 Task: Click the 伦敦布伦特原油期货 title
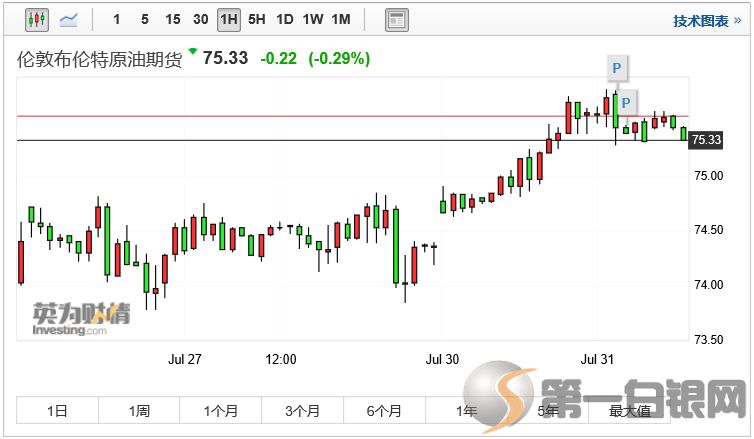tap(100, 60)
